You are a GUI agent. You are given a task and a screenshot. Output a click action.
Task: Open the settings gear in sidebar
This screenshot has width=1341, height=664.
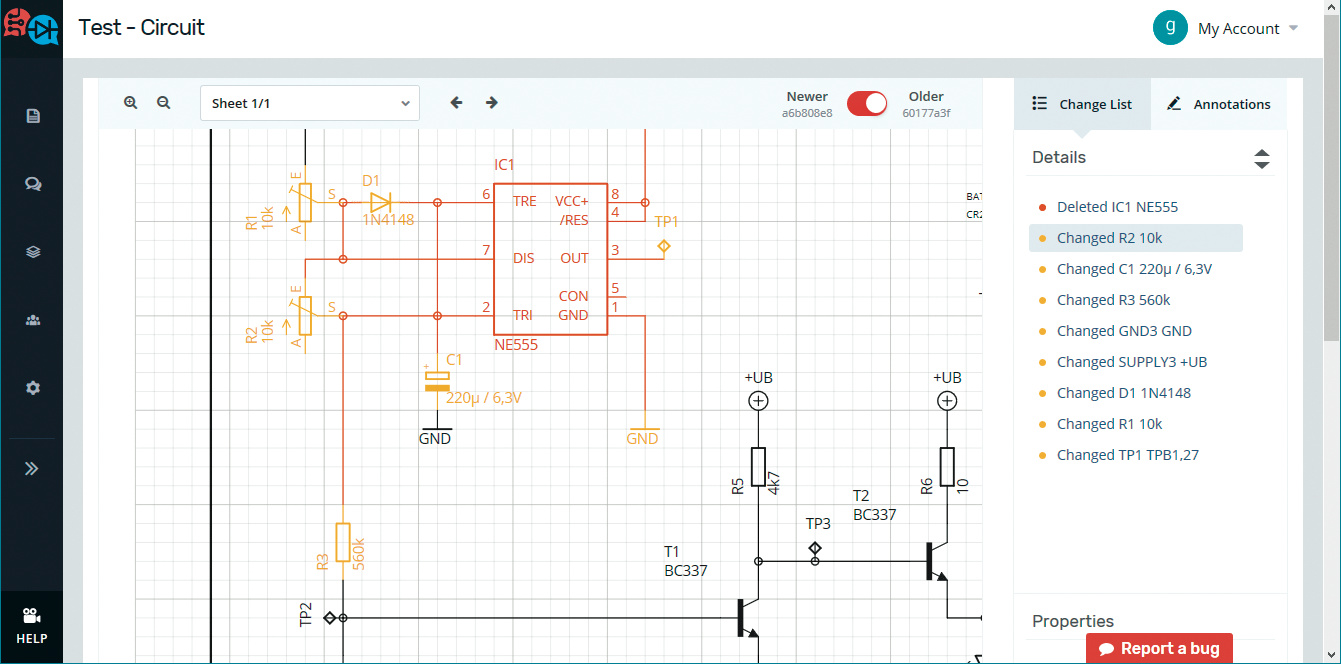(32, 388)
